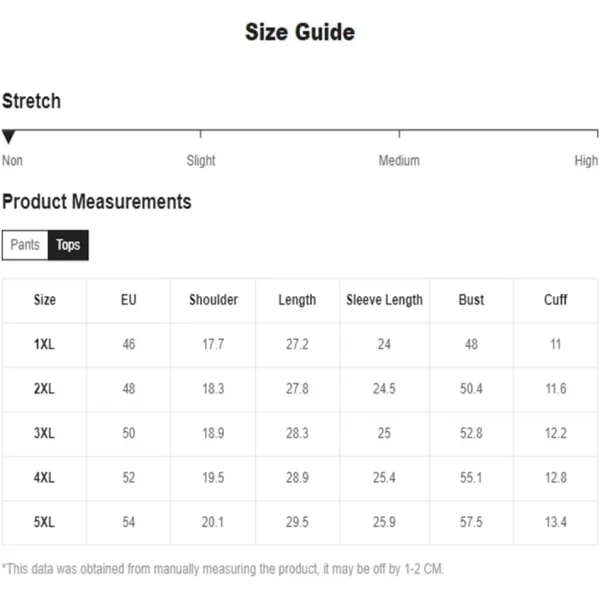Select the 2XL size row label
This screenshot has height=600, width=600.
pos(44,389)
